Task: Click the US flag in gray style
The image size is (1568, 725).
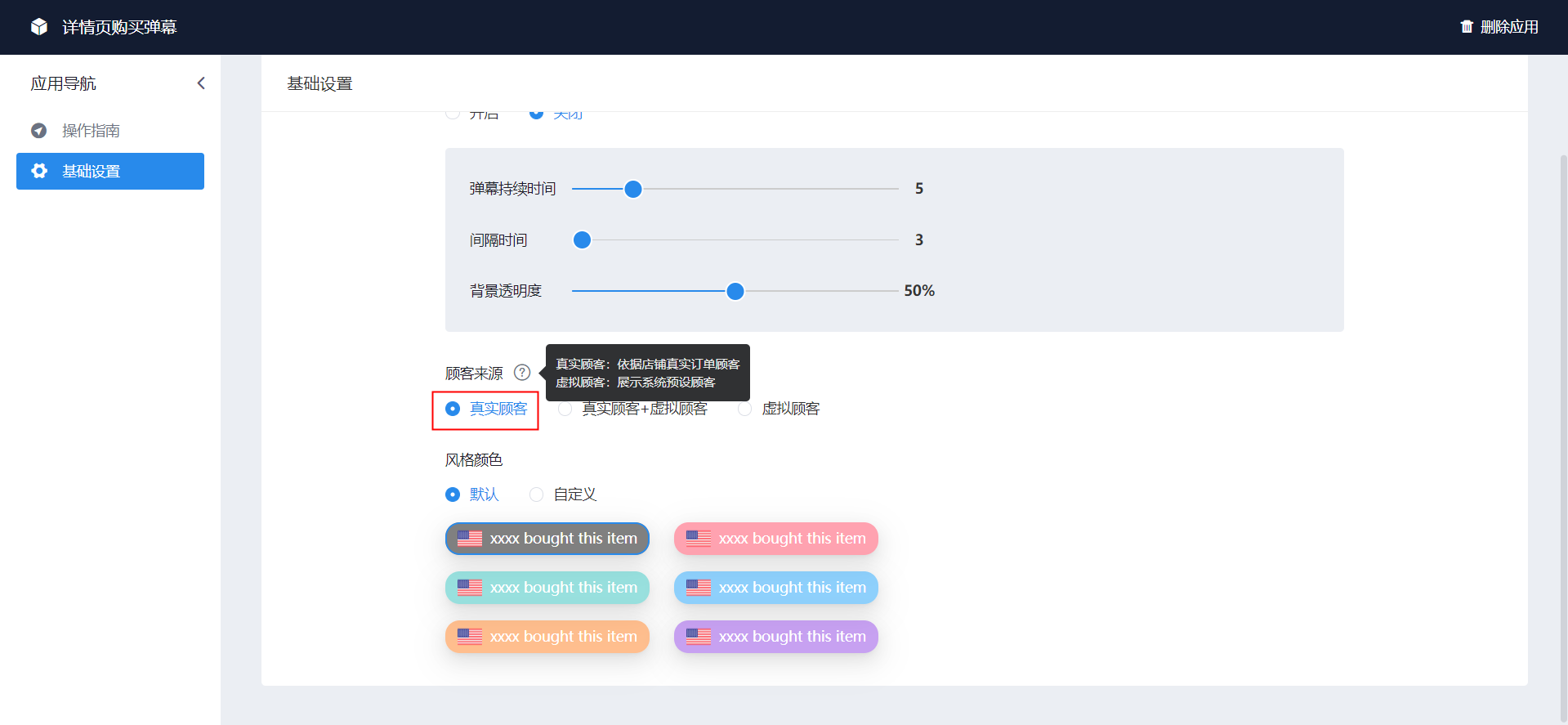Action: [x=470, y=539]
